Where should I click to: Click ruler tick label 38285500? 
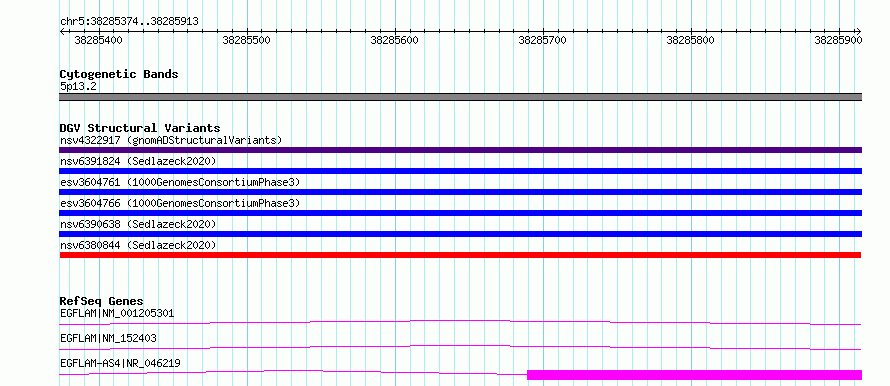point(246,40)
